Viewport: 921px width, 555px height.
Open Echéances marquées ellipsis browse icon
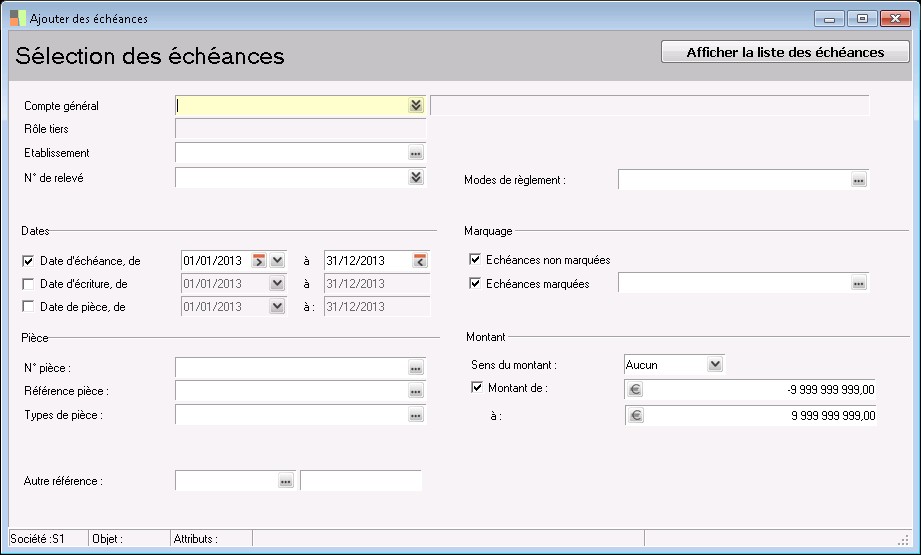859,283
